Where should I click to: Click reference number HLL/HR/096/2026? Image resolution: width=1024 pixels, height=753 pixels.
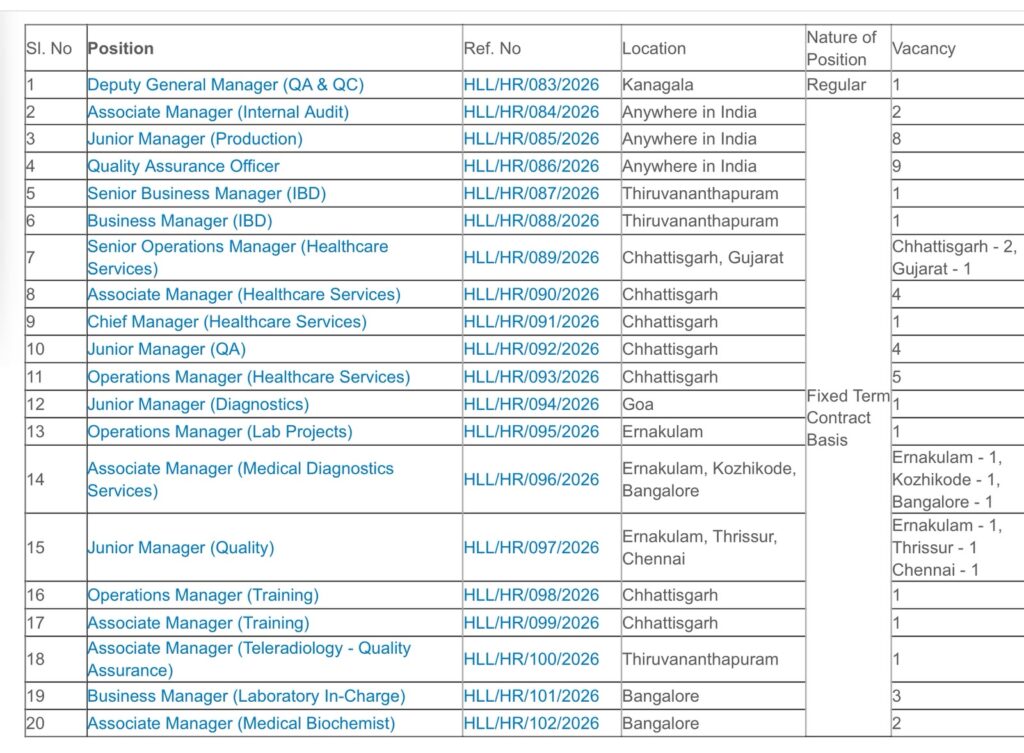(531, 479)
